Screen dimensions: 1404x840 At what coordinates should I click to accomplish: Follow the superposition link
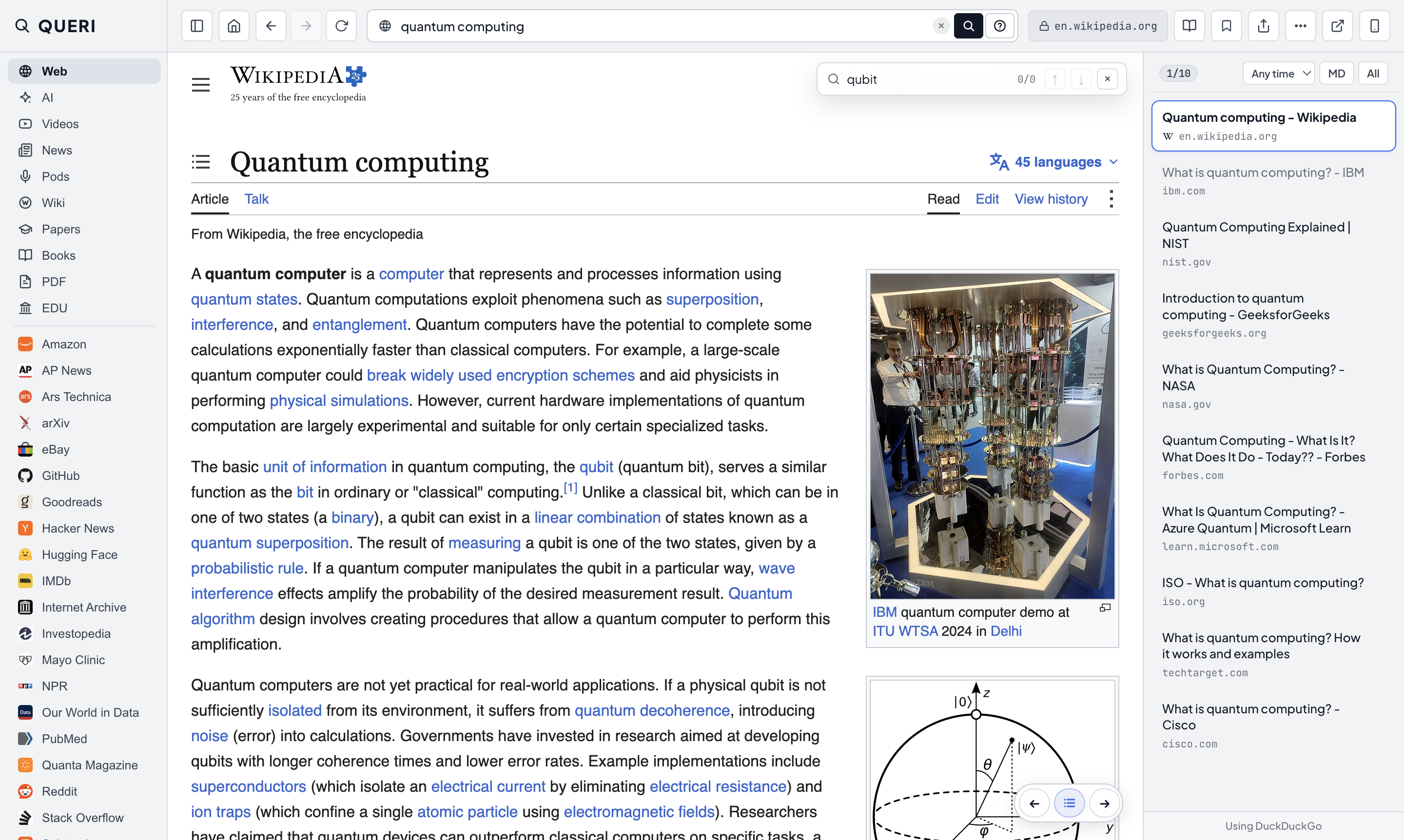(x=712, y=299)
